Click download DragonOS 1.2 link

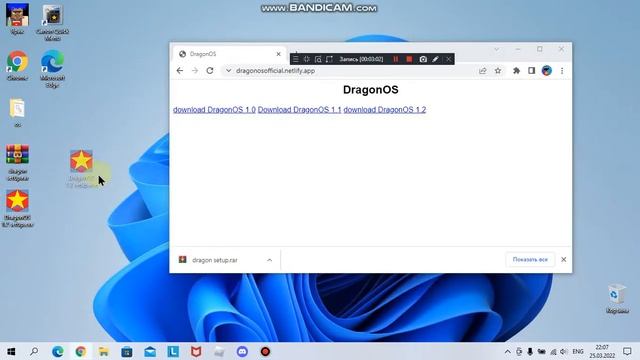coord(384,109)
